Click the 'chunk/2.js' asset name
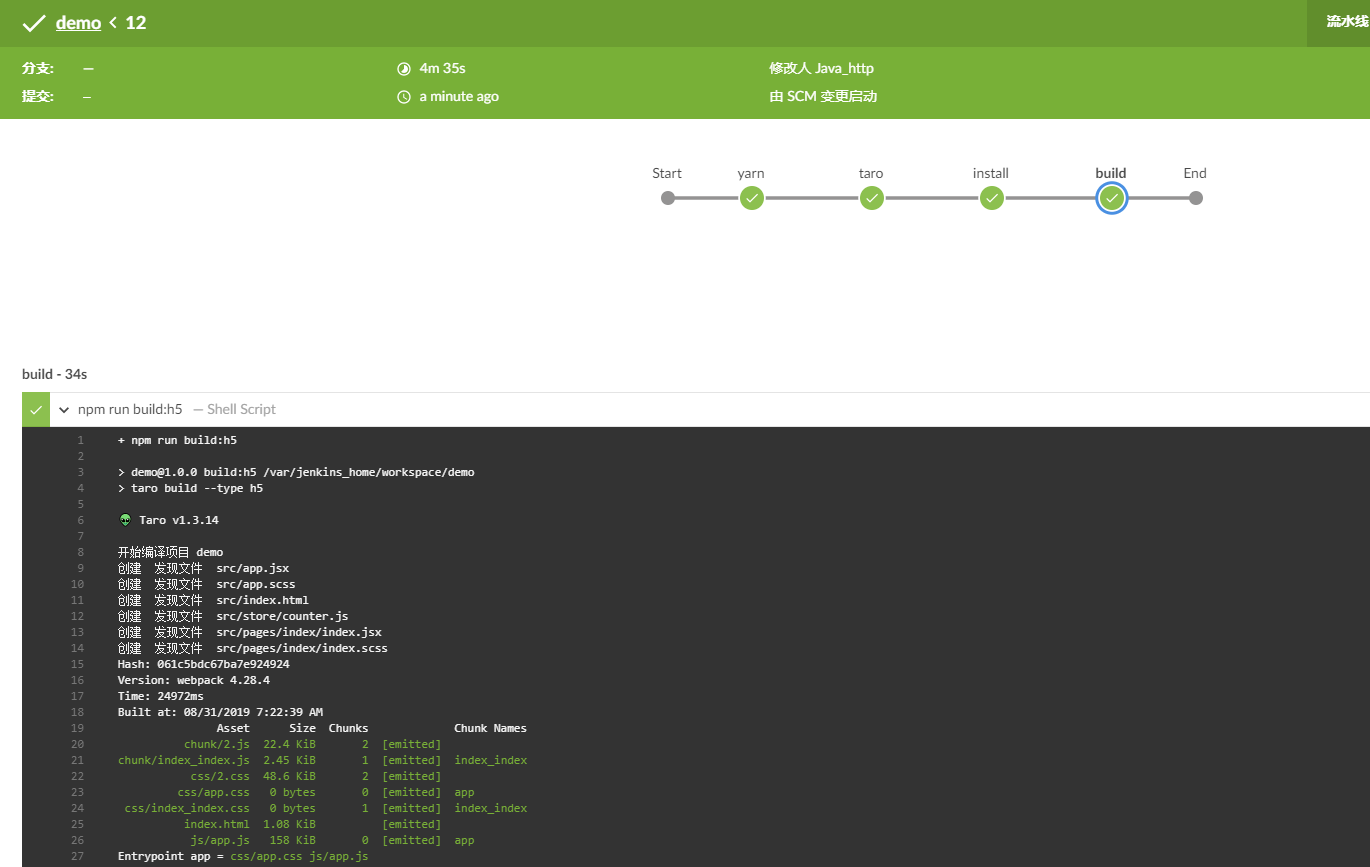Image resolution: width=1370 pixels, height=867 pixels. [x=217, y=744]
